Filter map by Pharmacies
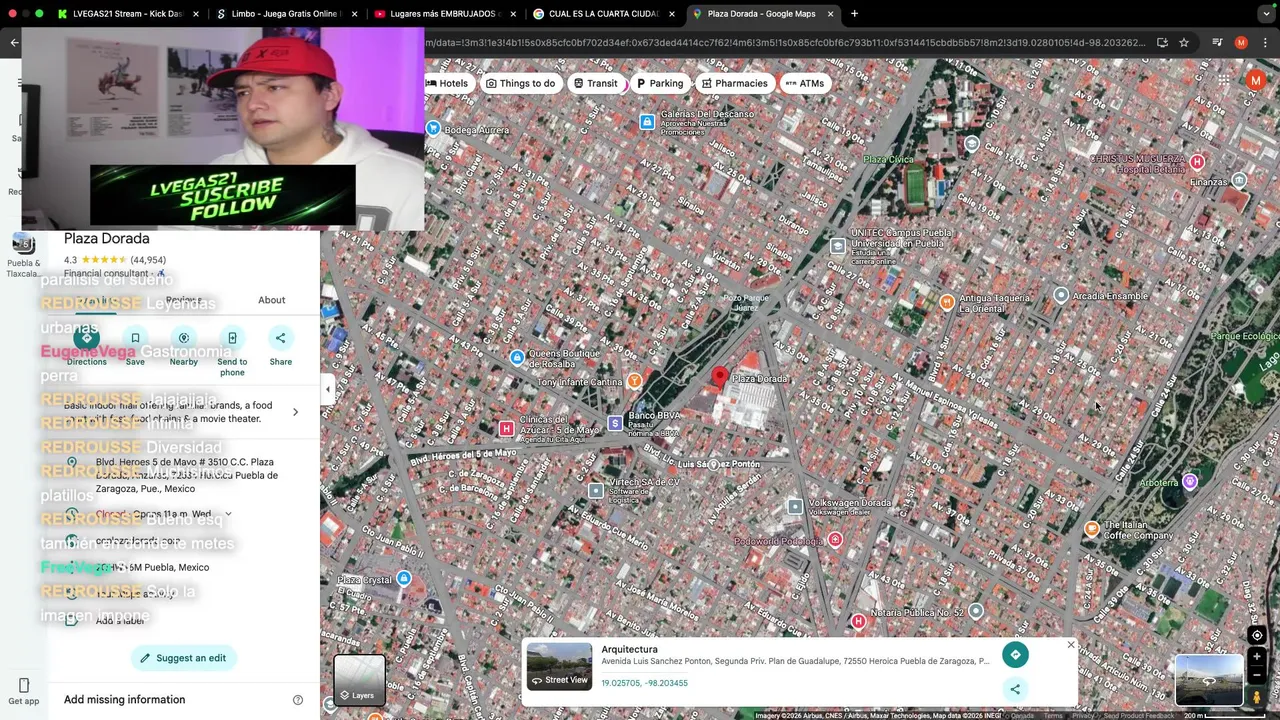 pos(735,83)
